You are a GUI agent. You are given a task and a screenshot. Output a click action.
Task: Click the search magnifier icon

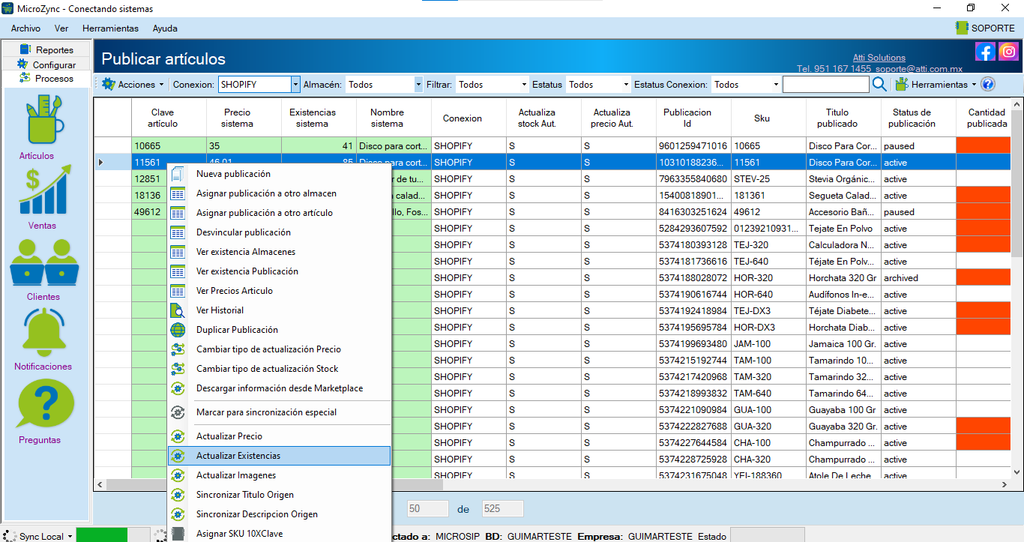click(879, 84)
